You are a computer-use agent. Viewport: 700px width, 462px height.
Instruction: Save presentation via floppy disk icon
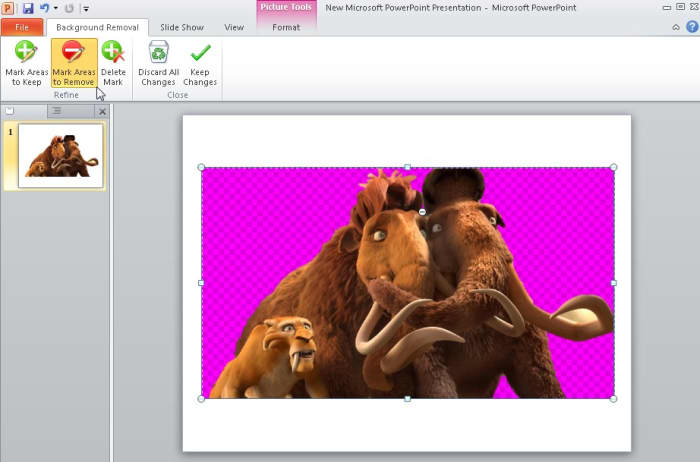28,8
